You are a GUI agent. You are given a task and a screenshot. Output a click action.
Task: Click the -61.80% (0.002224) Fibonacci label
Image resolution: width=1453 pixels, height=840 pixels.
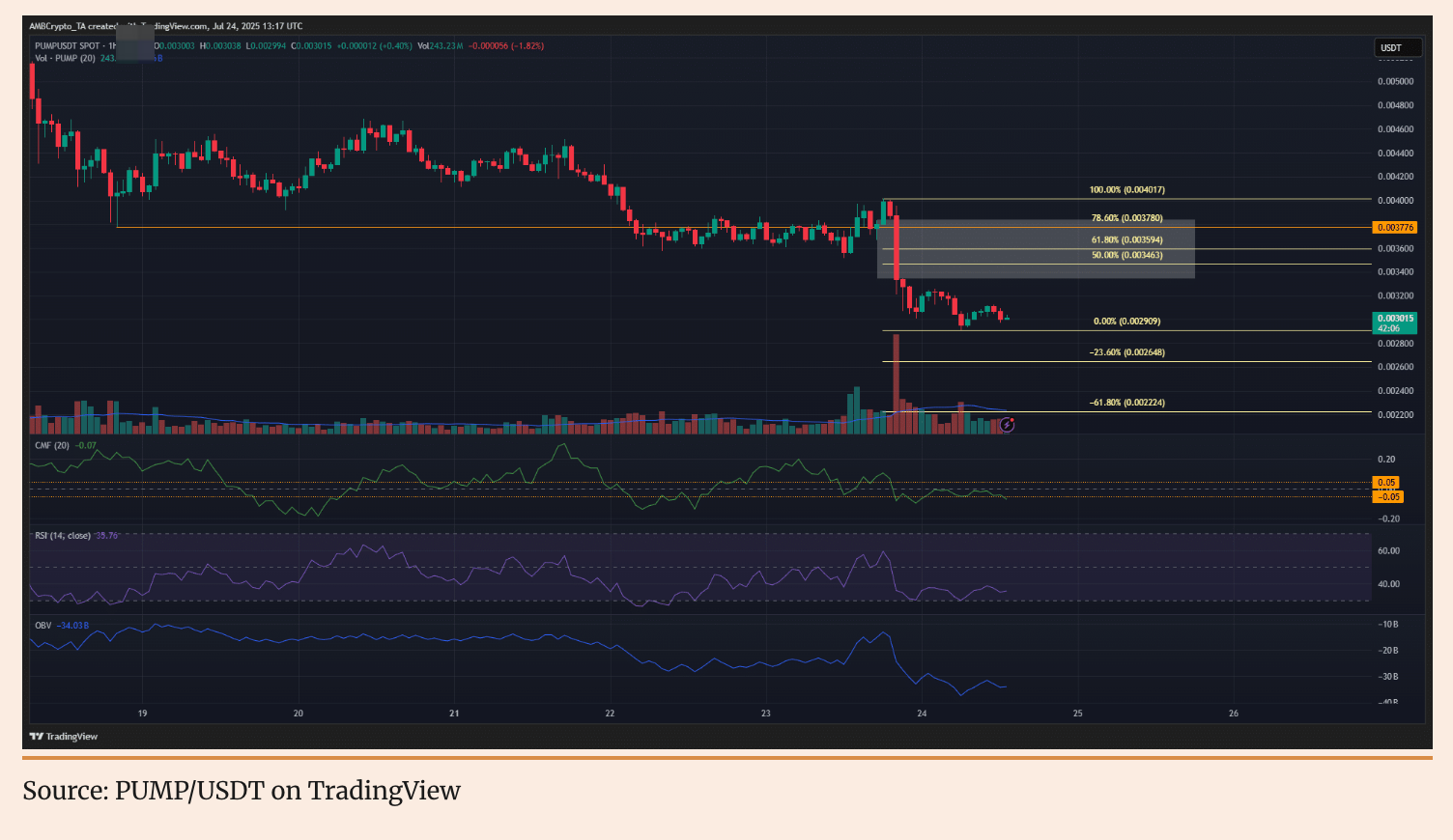coord(1126,403)
